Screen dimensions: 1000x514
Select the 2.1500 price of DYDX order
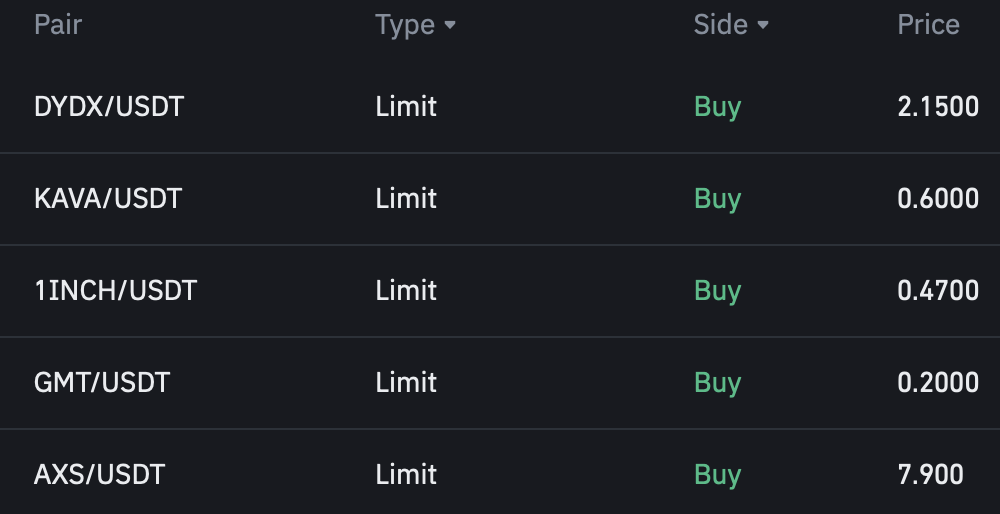point(938,107)
